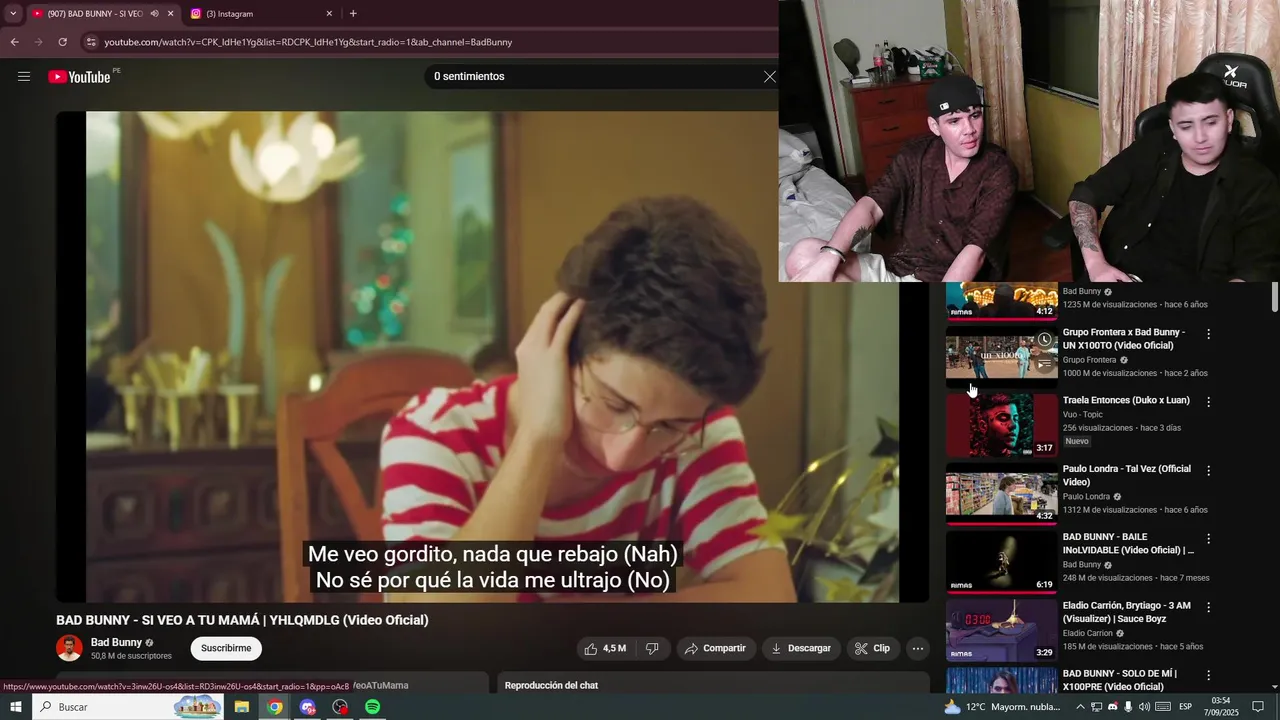Open the Windows Start menu
Image resolution: width=1280 pixels, height=720 pixels.
click(16, 707)
